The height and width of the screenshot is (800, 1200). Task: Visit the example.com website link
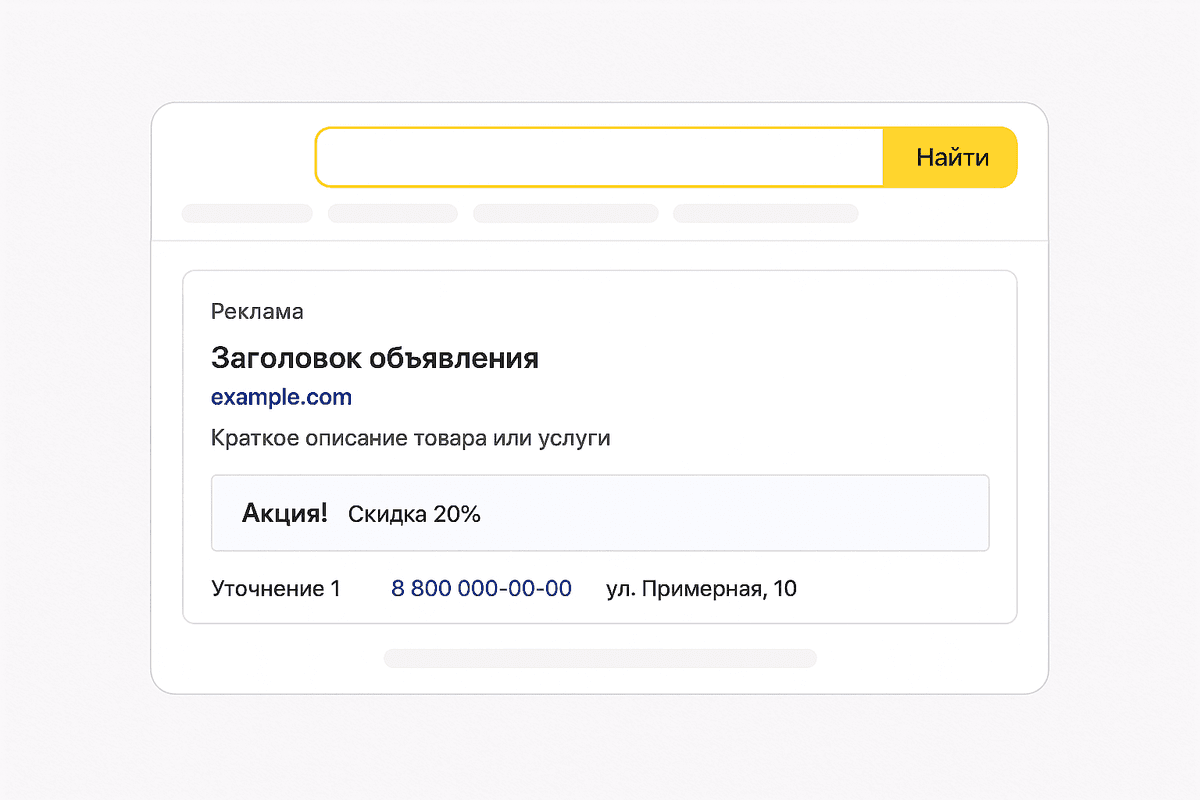click(281, 397)
